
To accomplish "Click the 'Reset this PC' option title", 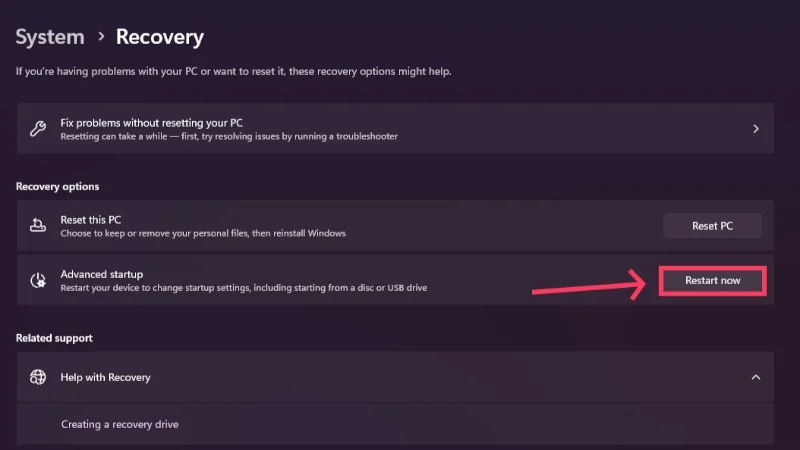I will click(x=91, y=219).
